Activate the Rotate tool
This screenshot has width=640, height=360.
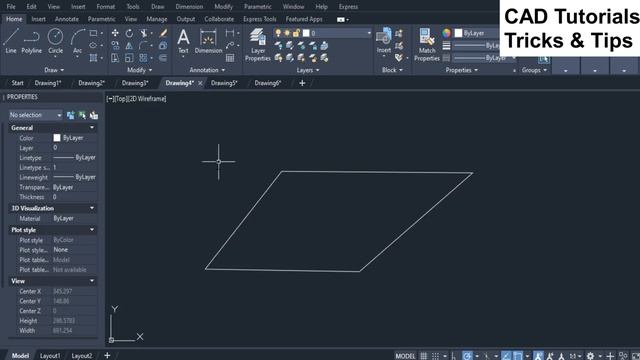(129, 33)
